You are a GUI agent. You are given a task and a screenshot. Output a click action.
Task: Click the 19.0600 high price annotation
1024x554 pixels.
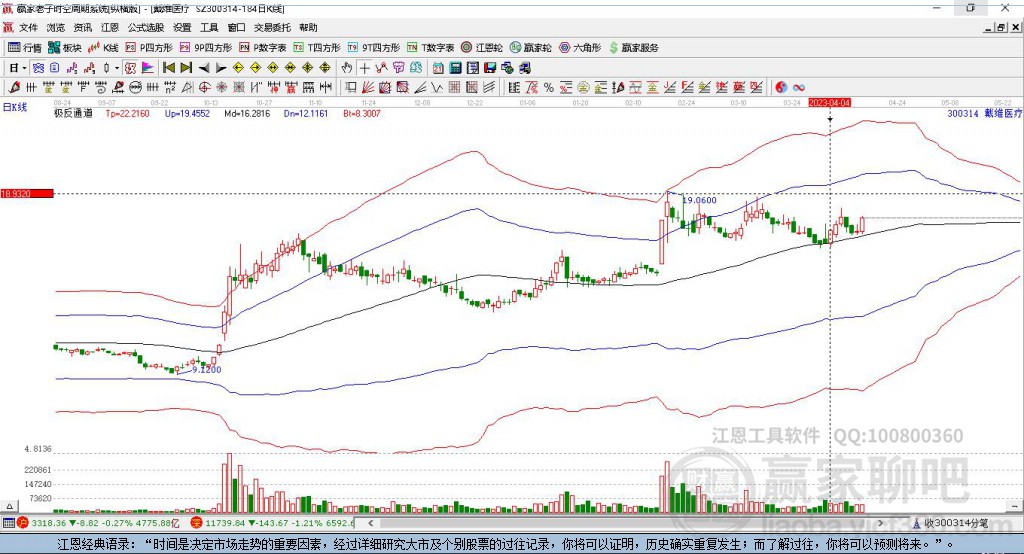pos(699,200)
